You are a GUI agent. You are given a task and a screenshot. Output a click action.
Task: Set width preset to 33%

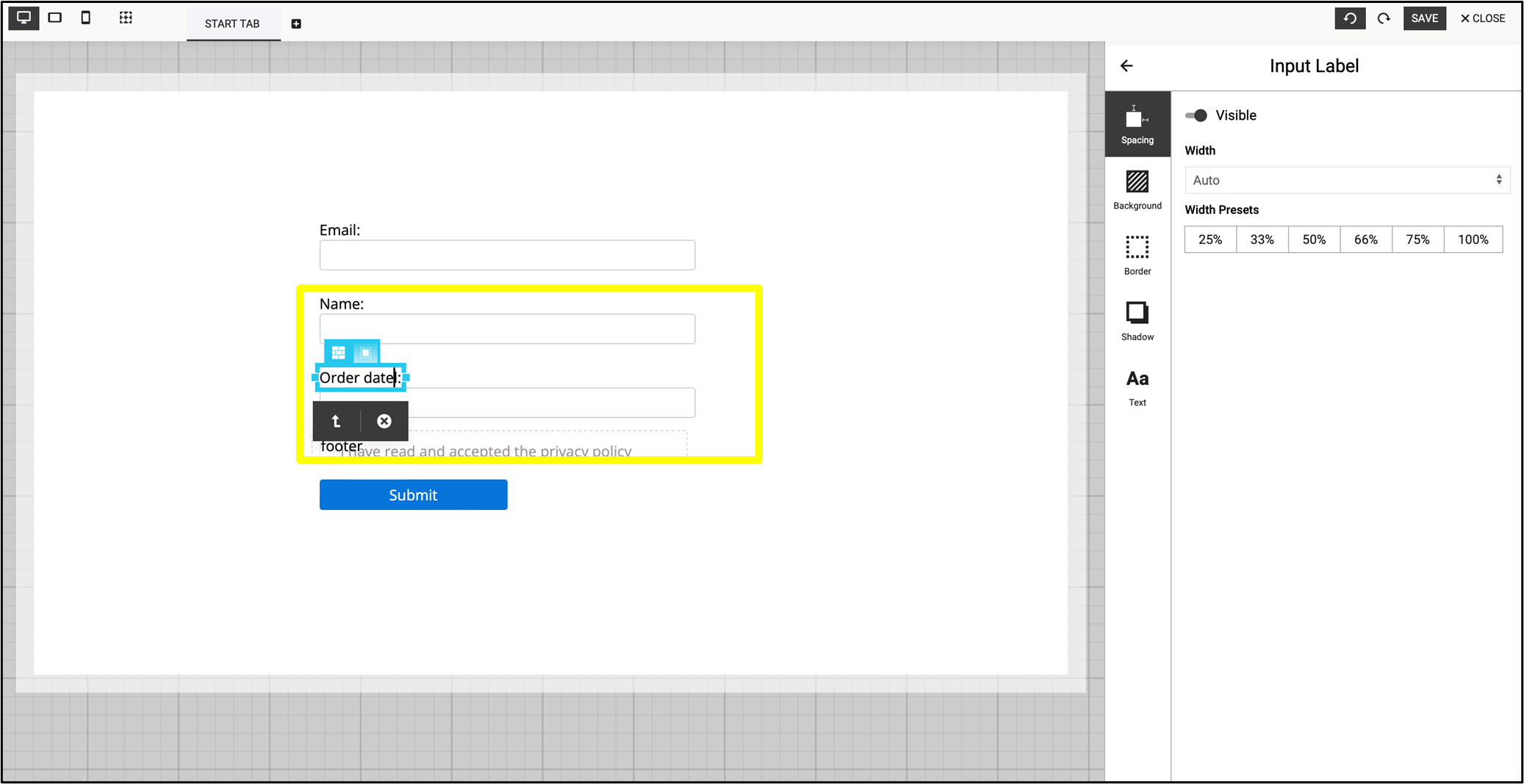coord(1262,240)
